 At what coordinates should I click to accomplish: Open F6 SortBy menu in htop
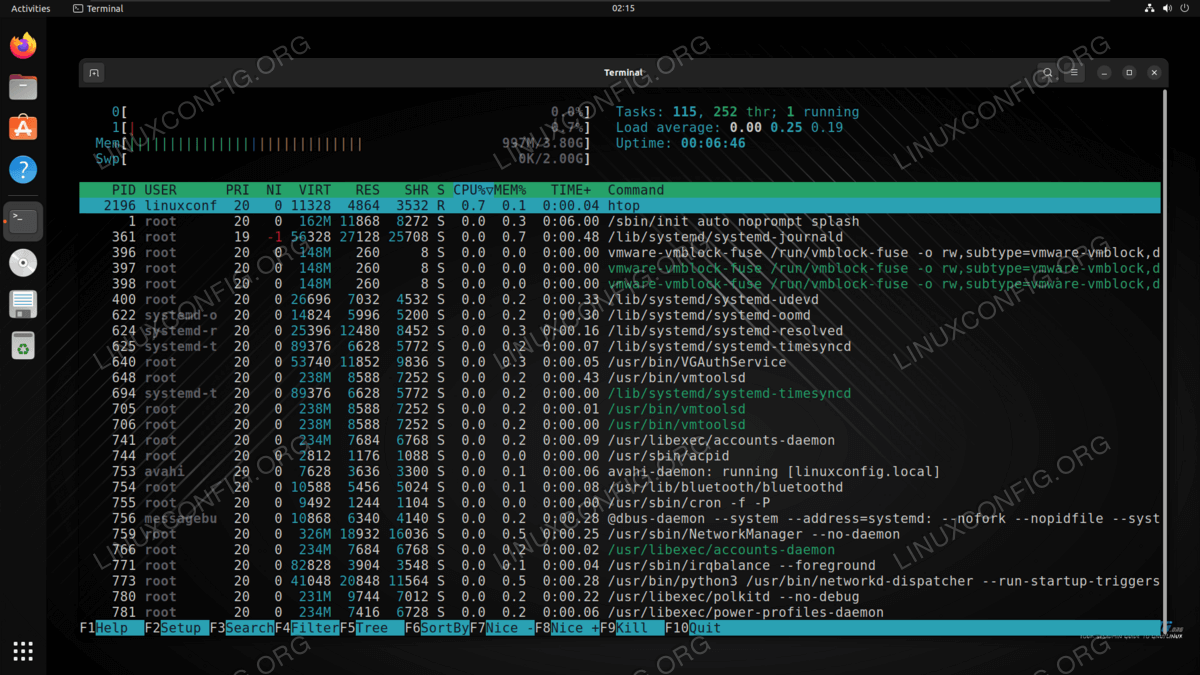click(437, 628)
